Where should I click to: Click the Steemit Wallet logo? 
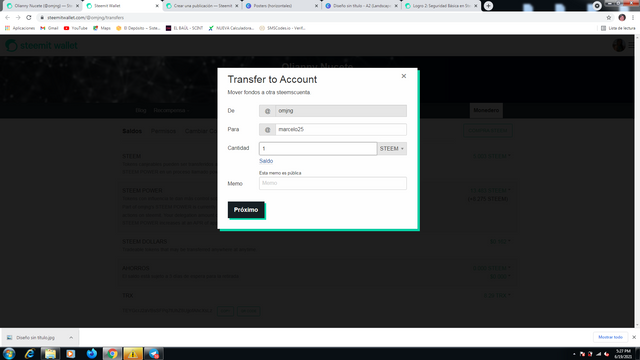coord(41,45)
